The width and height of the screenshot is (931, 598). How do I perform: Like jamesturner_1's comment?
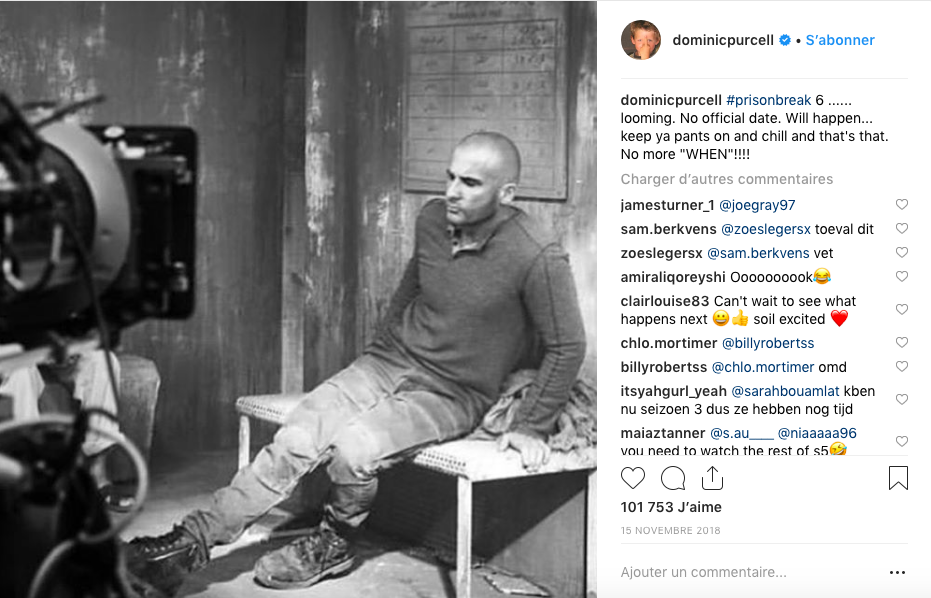901,204
